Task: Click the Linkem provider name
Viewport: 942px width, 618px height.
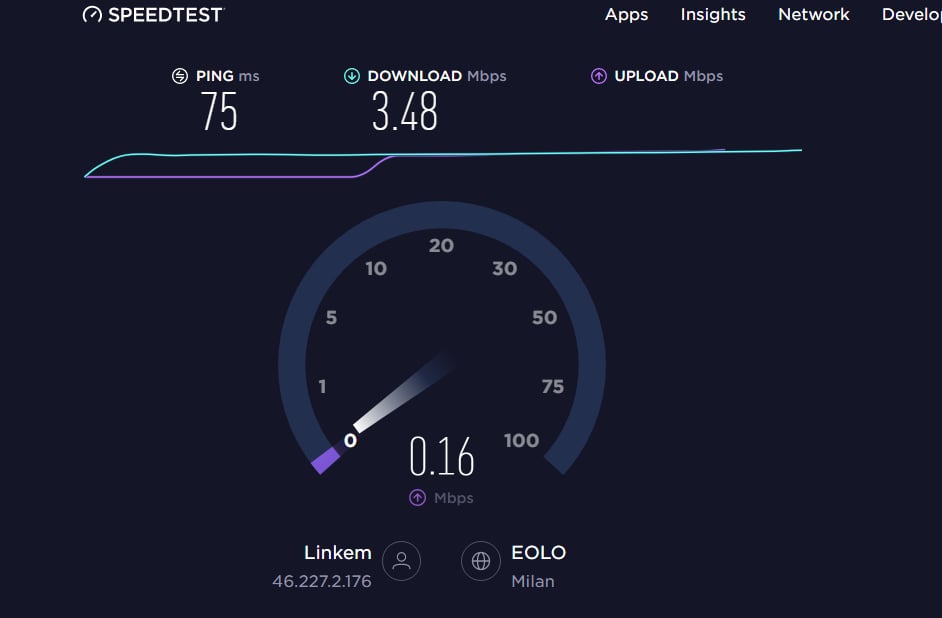Action: click(x=338, y=553)
